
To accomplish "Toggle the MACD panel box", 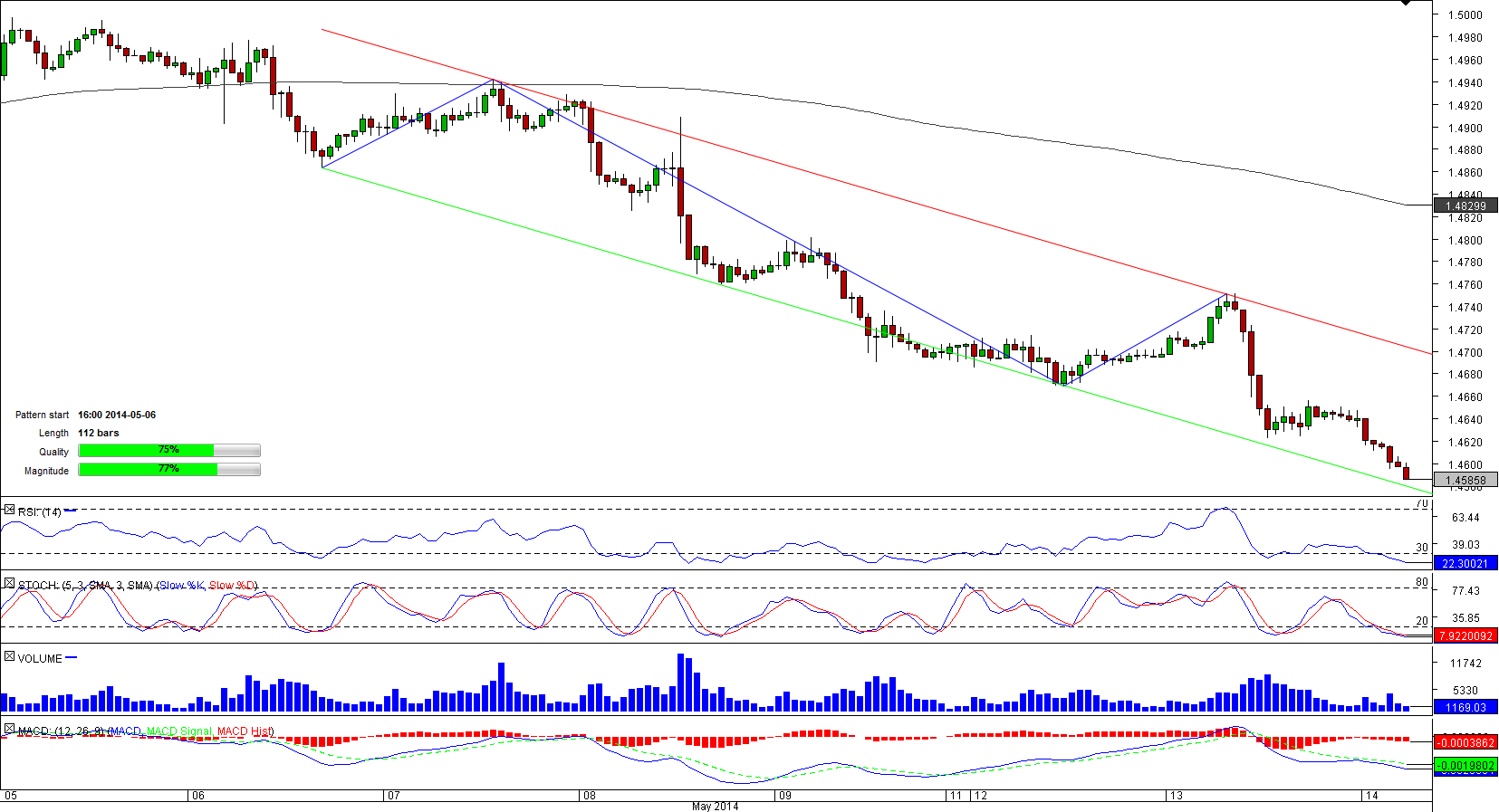I will (x=9, y=729).
